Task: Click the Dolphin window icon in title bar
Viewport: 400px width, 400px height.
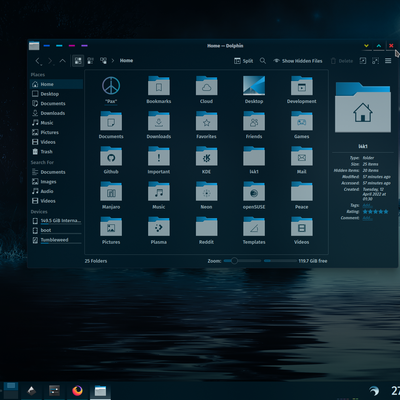Action: [x=34, y=46]
